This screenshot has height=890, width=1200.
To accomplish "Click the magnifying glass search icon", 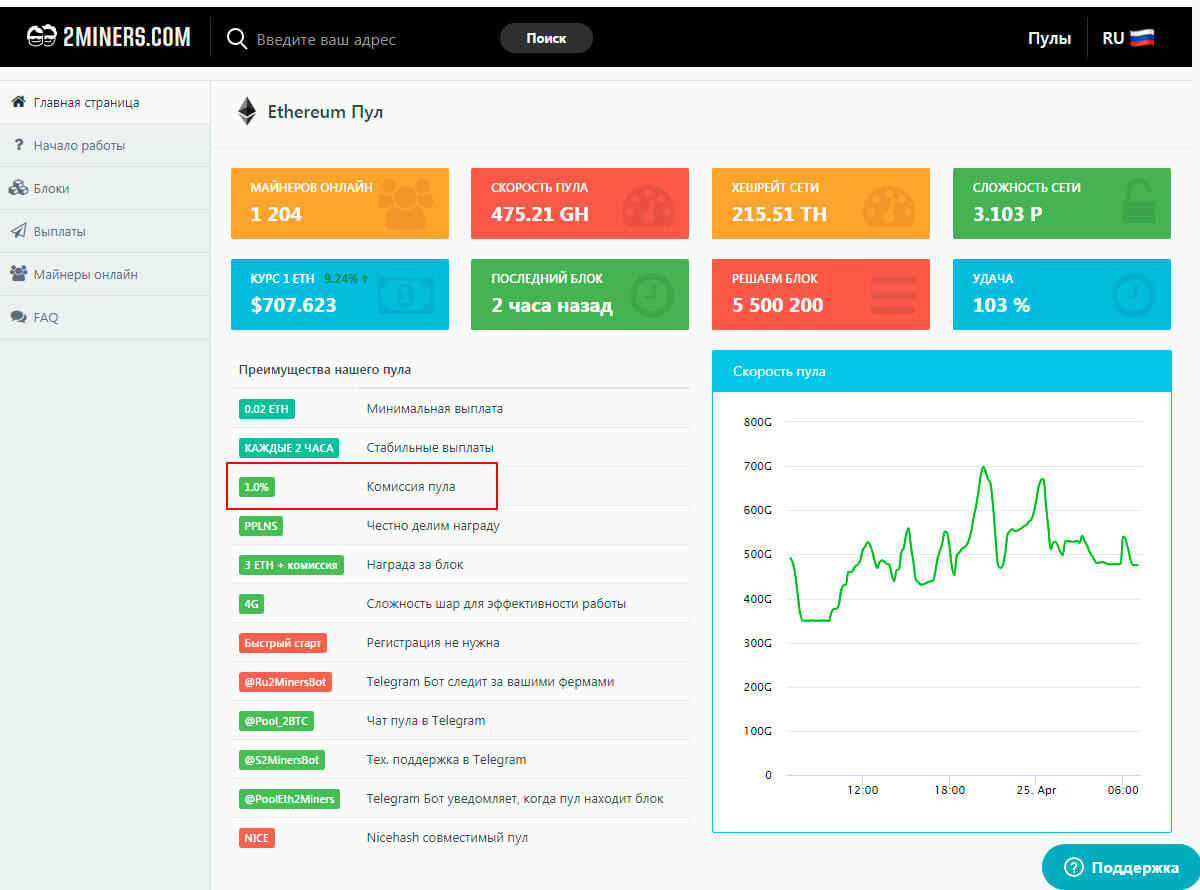I will pyautogui.click(x=236, y=39).
